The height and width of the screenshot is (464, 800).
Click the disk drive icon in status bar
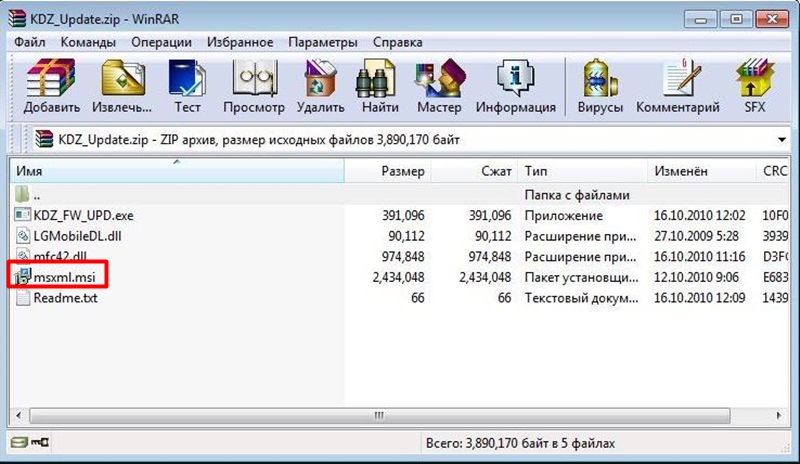[x=19, y=442]
